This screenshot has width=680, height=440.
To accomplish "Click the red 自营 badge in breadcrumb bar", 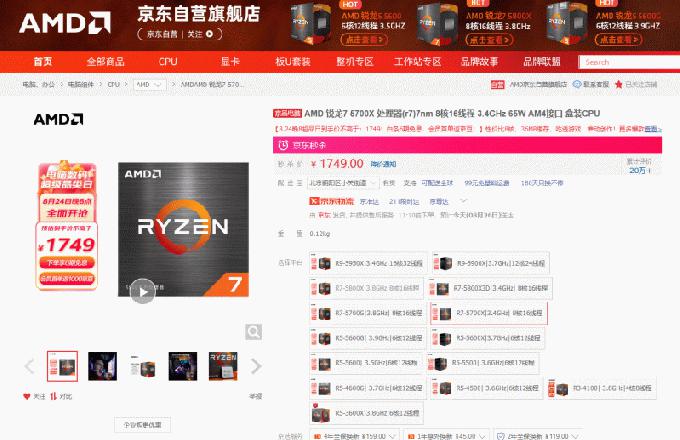I will (497, 85).
